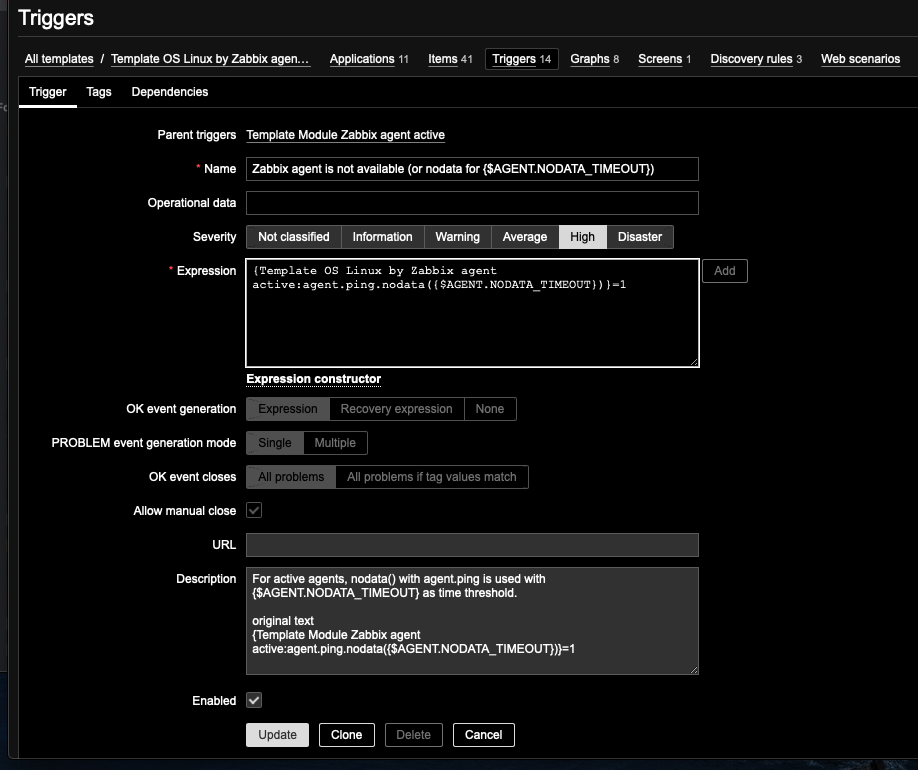The image size is (918, 770).
Task: Cancel trigger editing
Action: pos(483,735)
